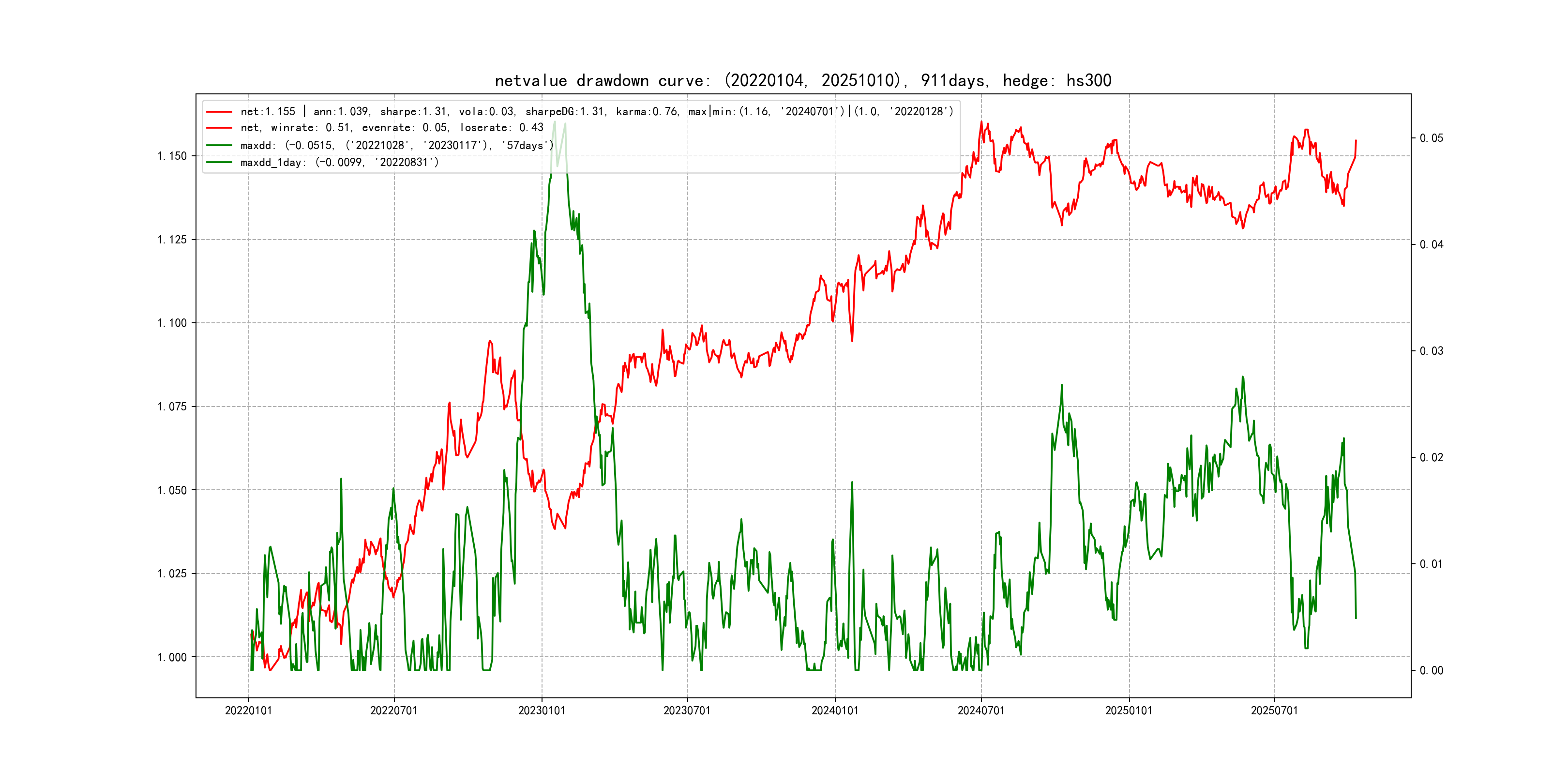The height and width of the screenshot is (784, 1568).
Task: Select the maxdd_1day: (-0.0099 legend text
Action: click(x=340, y=163)
